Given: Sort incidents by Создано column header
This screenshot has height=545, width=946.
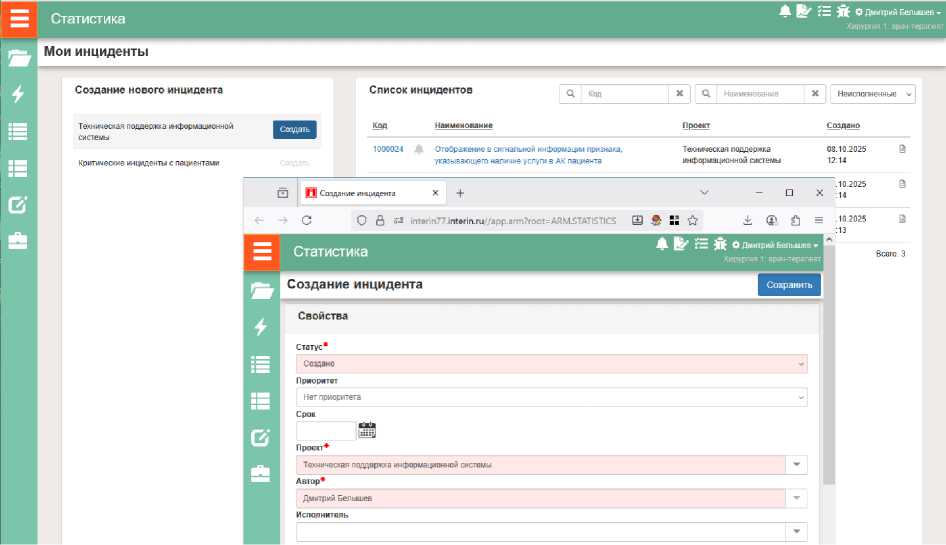Looking at the screenshot, I should click(x=843, y=126).
